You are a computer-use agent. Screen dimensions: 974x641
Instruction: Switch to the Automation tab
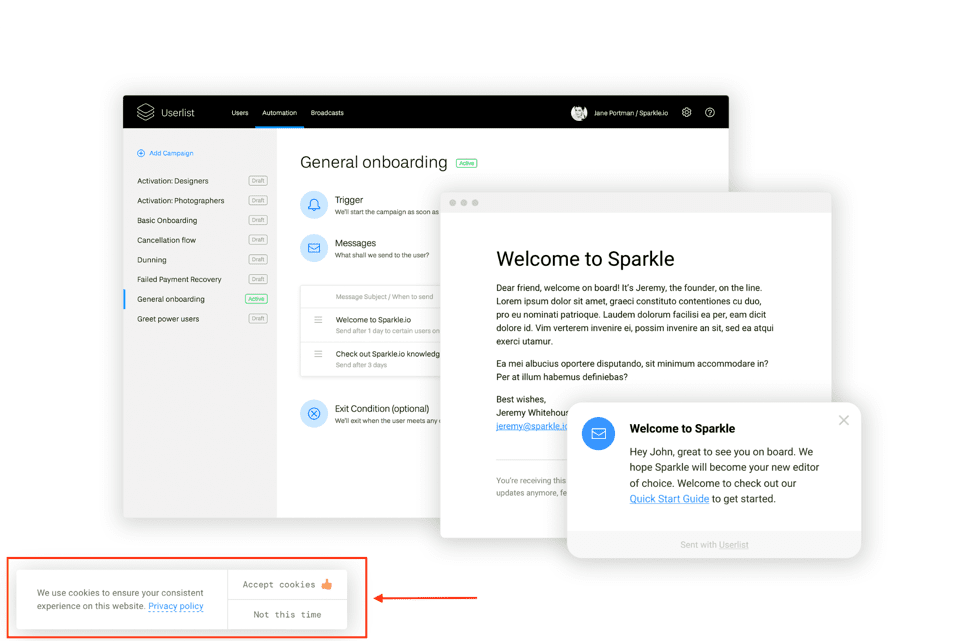pyautogui.click(x=280, y=113)
